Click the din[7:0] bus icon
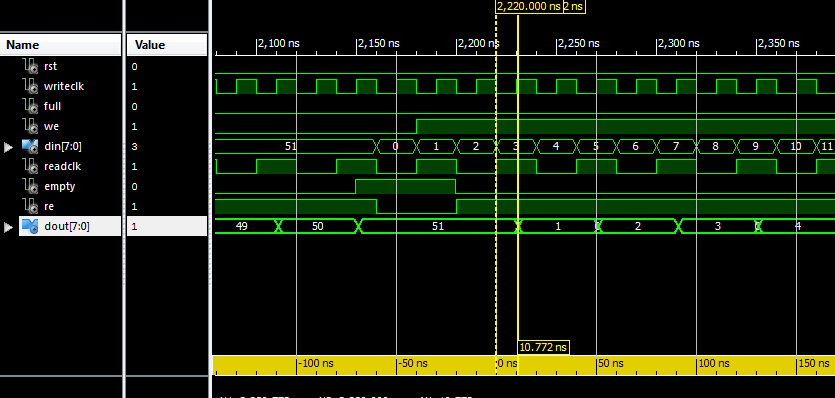Viewport: 835px width, 398px height. [30, 146]
